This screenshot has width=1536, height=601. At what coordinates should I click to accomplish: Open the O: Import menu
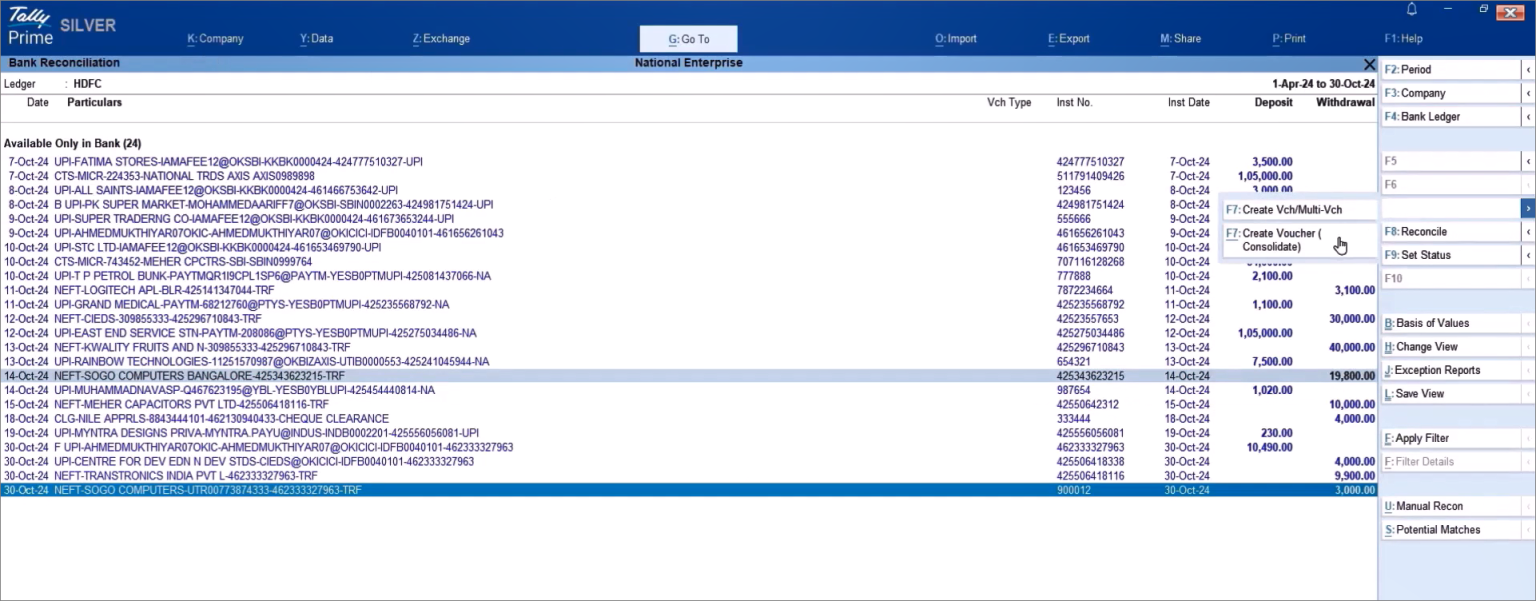[955, 38]
